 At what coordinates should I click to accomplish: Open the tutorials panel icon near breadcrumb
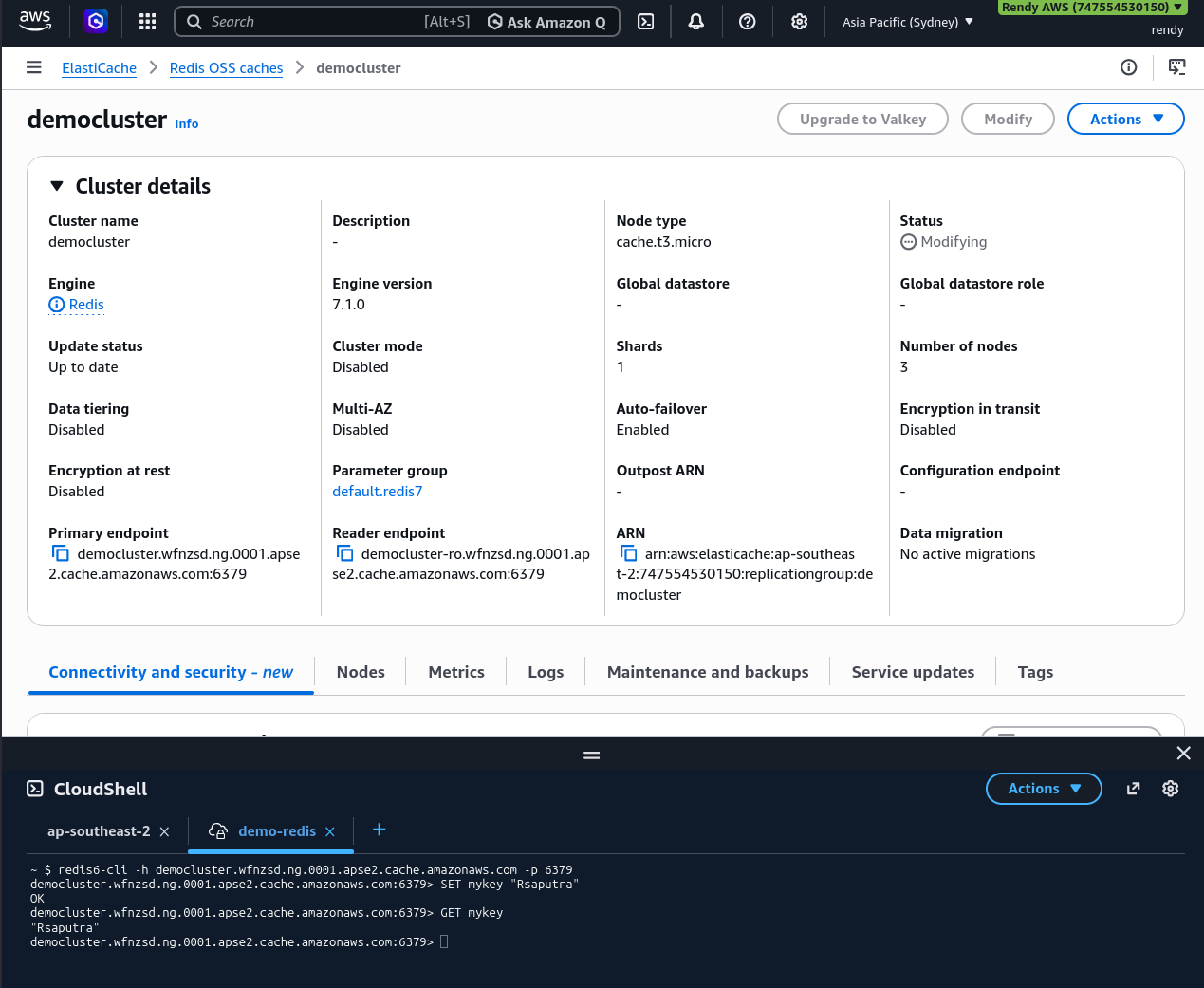pos(1177,66)
